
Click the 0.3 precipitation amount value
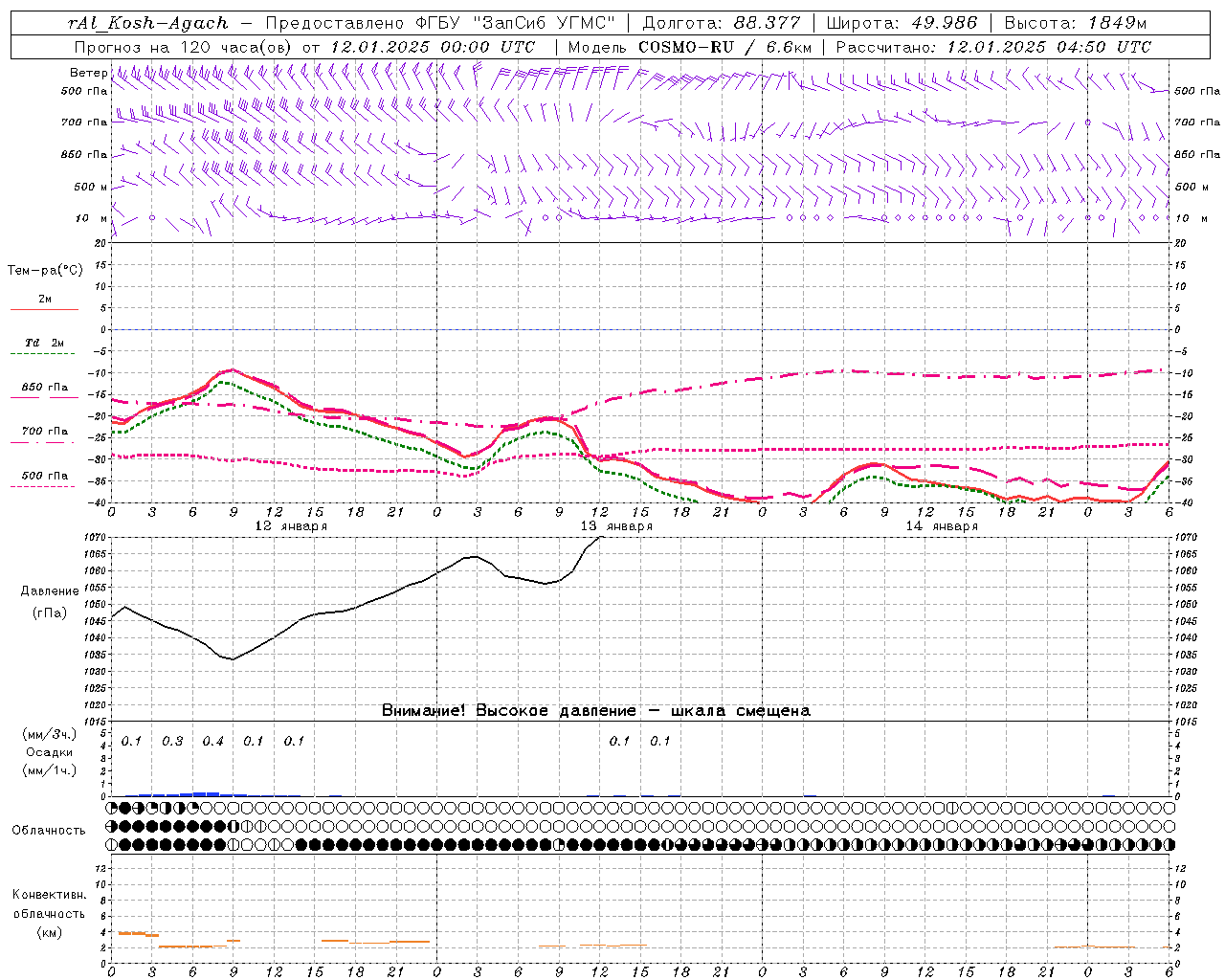(172, 742)
